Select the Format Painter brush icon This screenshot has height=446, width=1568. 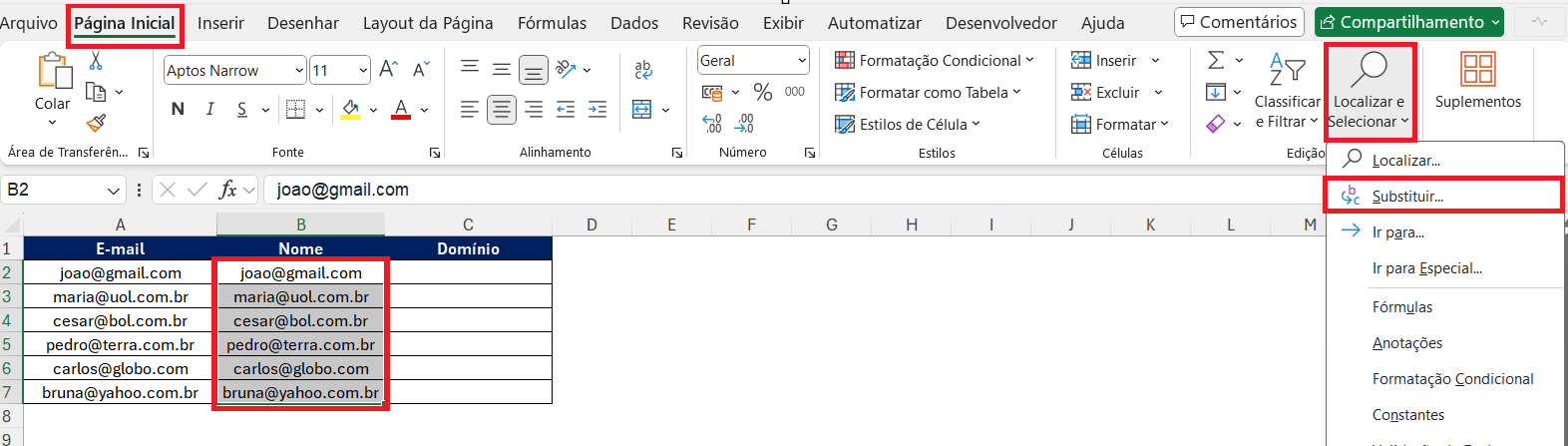coord(96,123)
